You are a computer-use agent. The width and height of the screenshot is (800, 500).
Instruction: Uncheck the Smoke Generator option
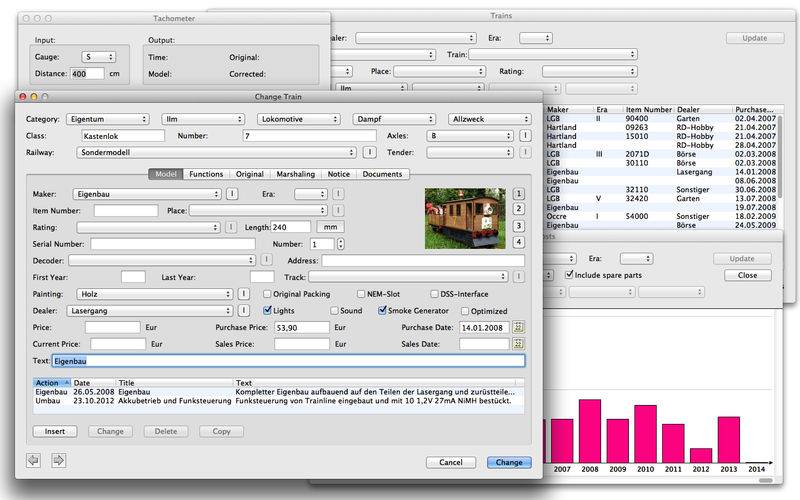pyautogui.click(x=381, y=311)
